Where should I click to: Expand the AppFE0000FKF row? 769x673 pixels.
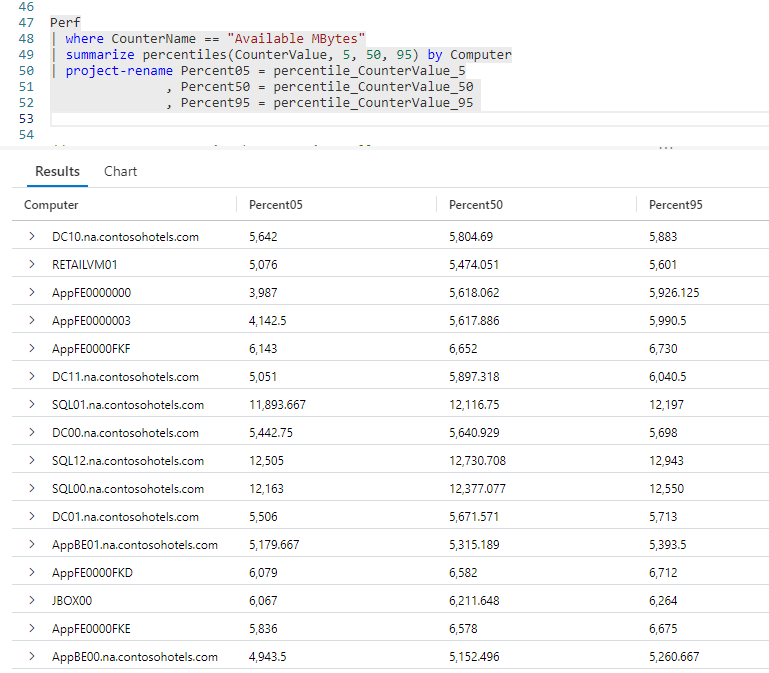point(32,349)
